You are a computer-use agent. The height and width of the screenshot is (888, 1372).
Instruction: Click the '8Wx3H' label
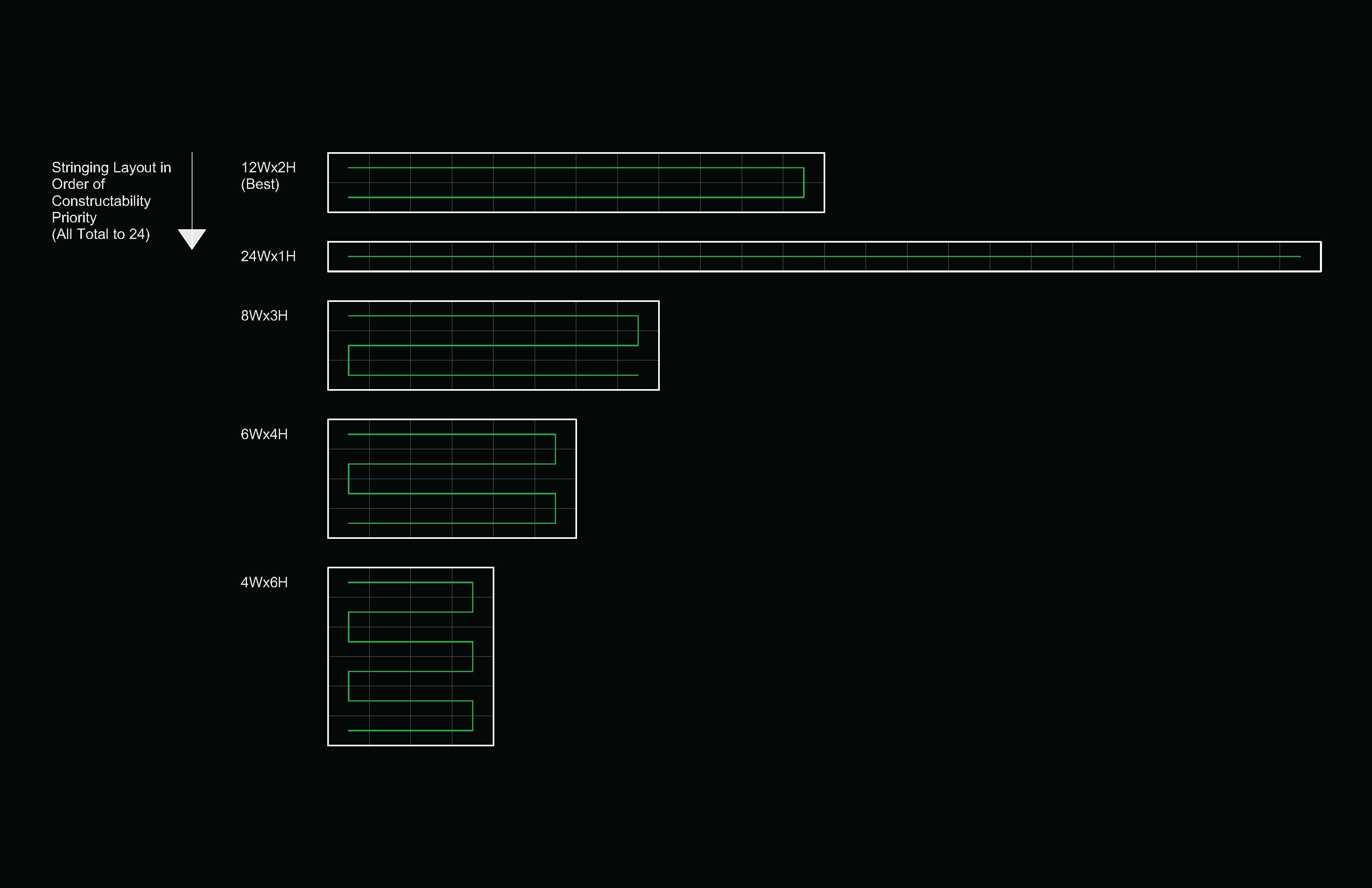264,315
